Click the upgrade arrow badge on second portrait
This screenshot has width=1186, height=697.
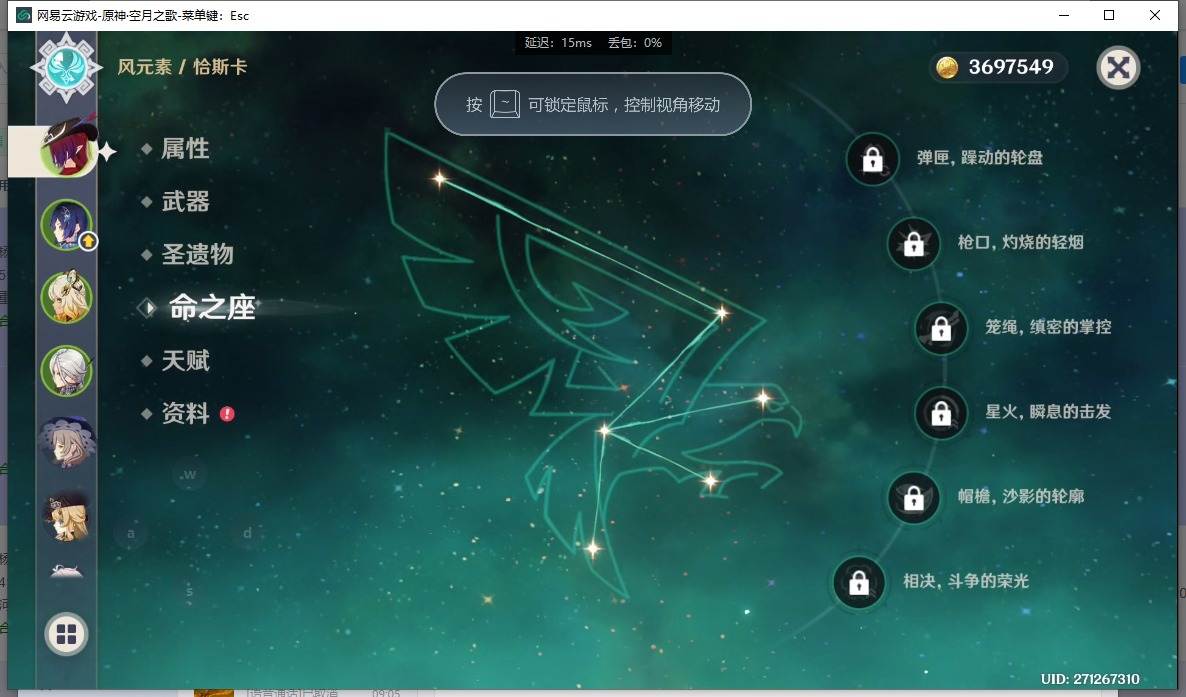coord(88,241)
